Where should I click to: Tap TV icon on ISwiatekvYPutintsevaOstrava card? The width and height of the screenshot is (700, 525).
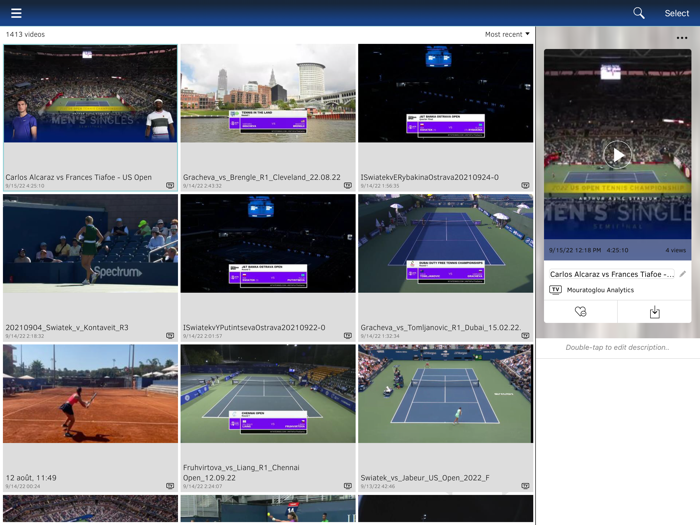pyautogui.click(x=348, y=335)
